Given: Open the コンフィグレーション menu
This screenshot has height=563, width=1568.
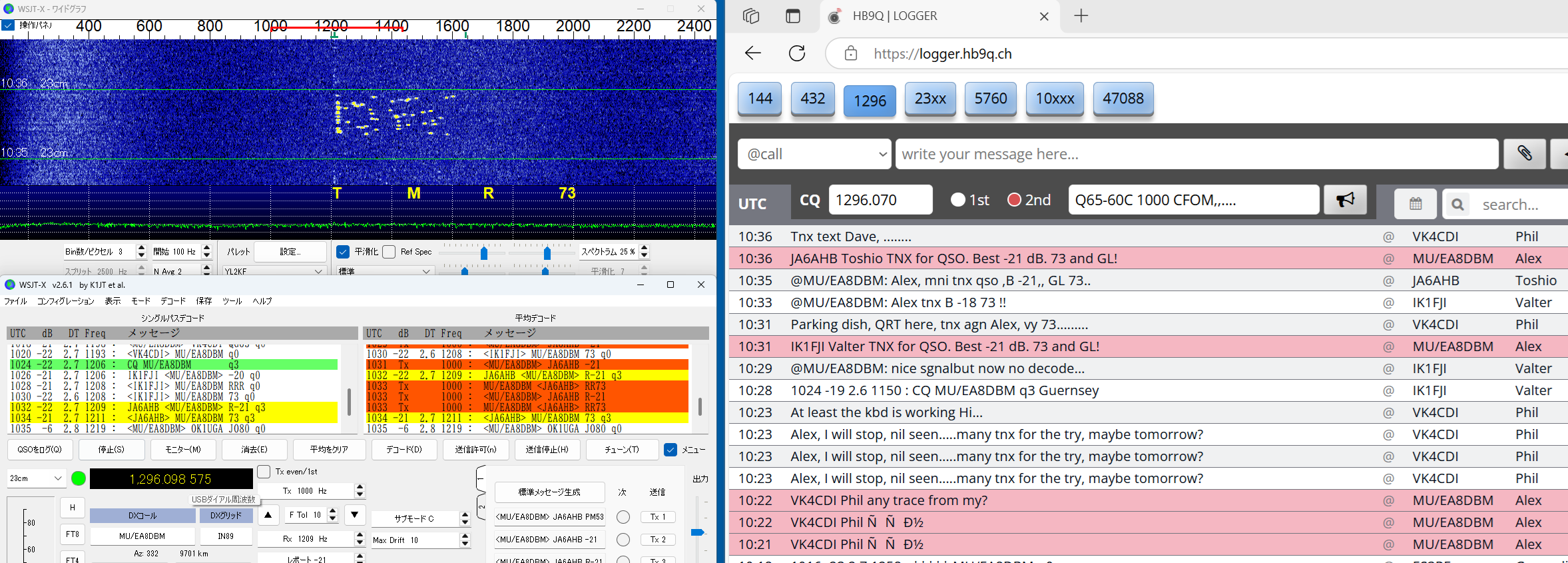Looking at the screenshot, I should pyautogui.click(x=65, y=301).
